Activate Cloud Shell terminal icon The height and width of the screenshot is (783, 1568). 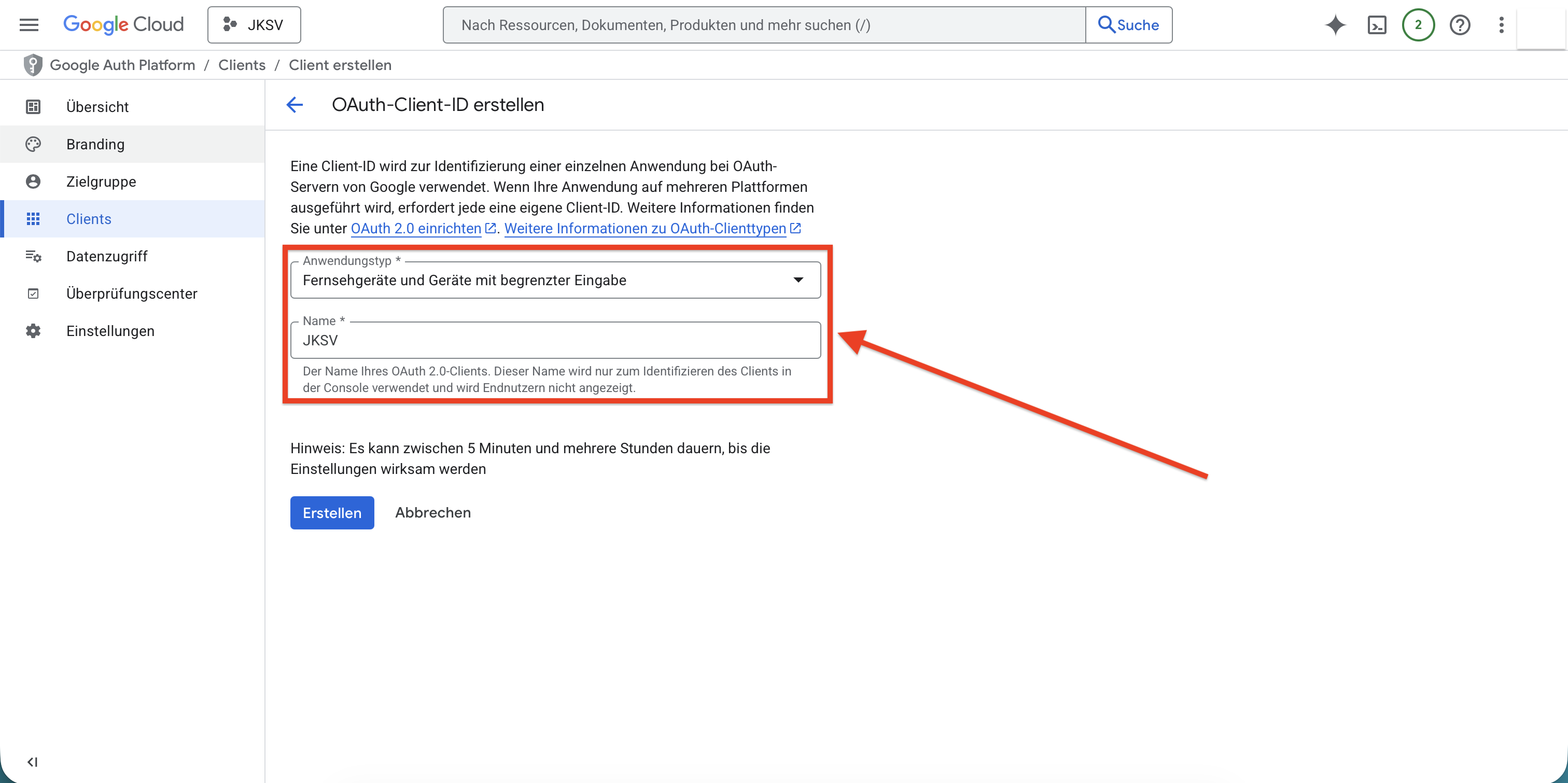pyautogui.click(x=1376, y=25)
